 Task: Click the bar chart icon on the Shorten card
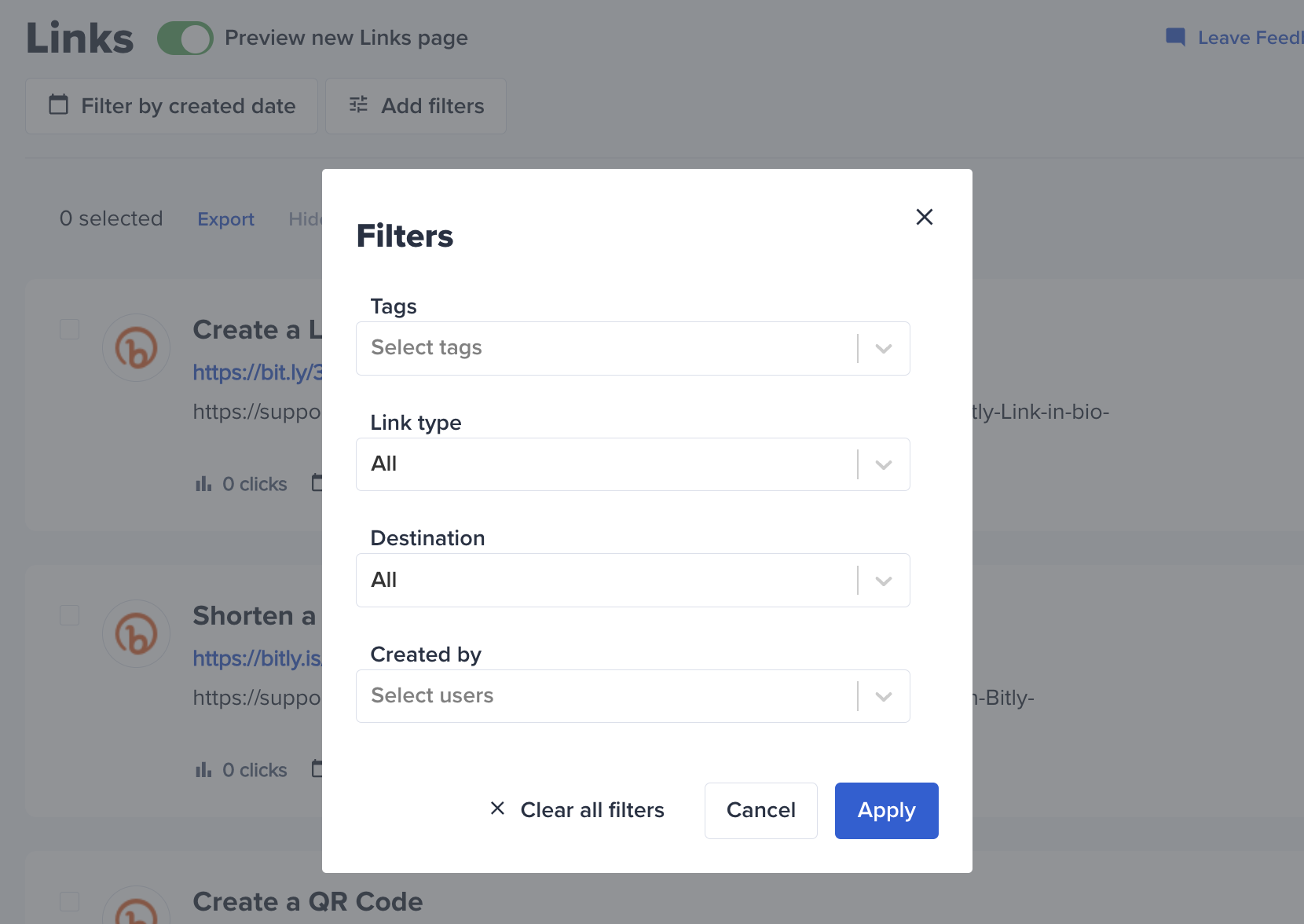click(203, 770)
